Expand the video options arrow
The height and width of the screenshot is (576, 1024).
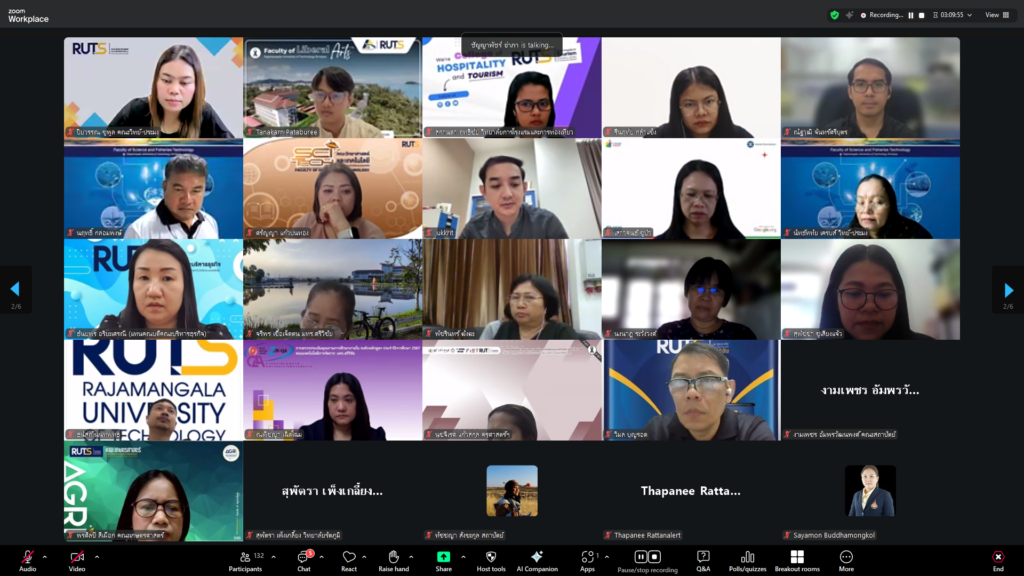94,555
